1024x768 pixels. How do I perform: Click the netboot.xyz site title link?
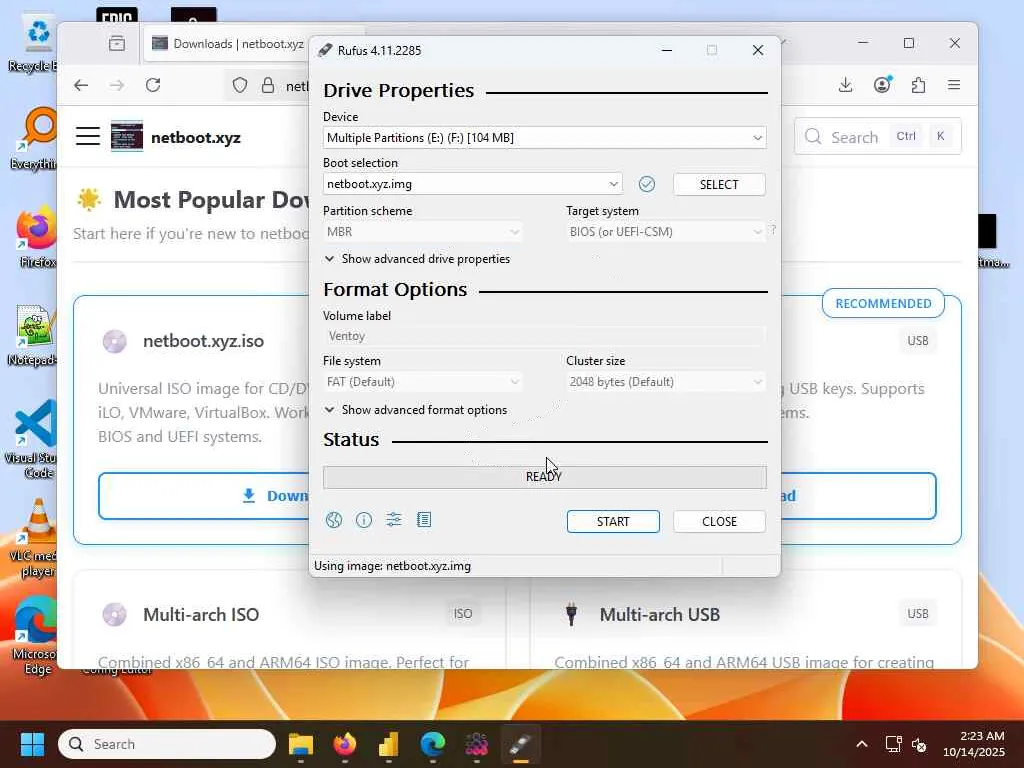(196, 138)
